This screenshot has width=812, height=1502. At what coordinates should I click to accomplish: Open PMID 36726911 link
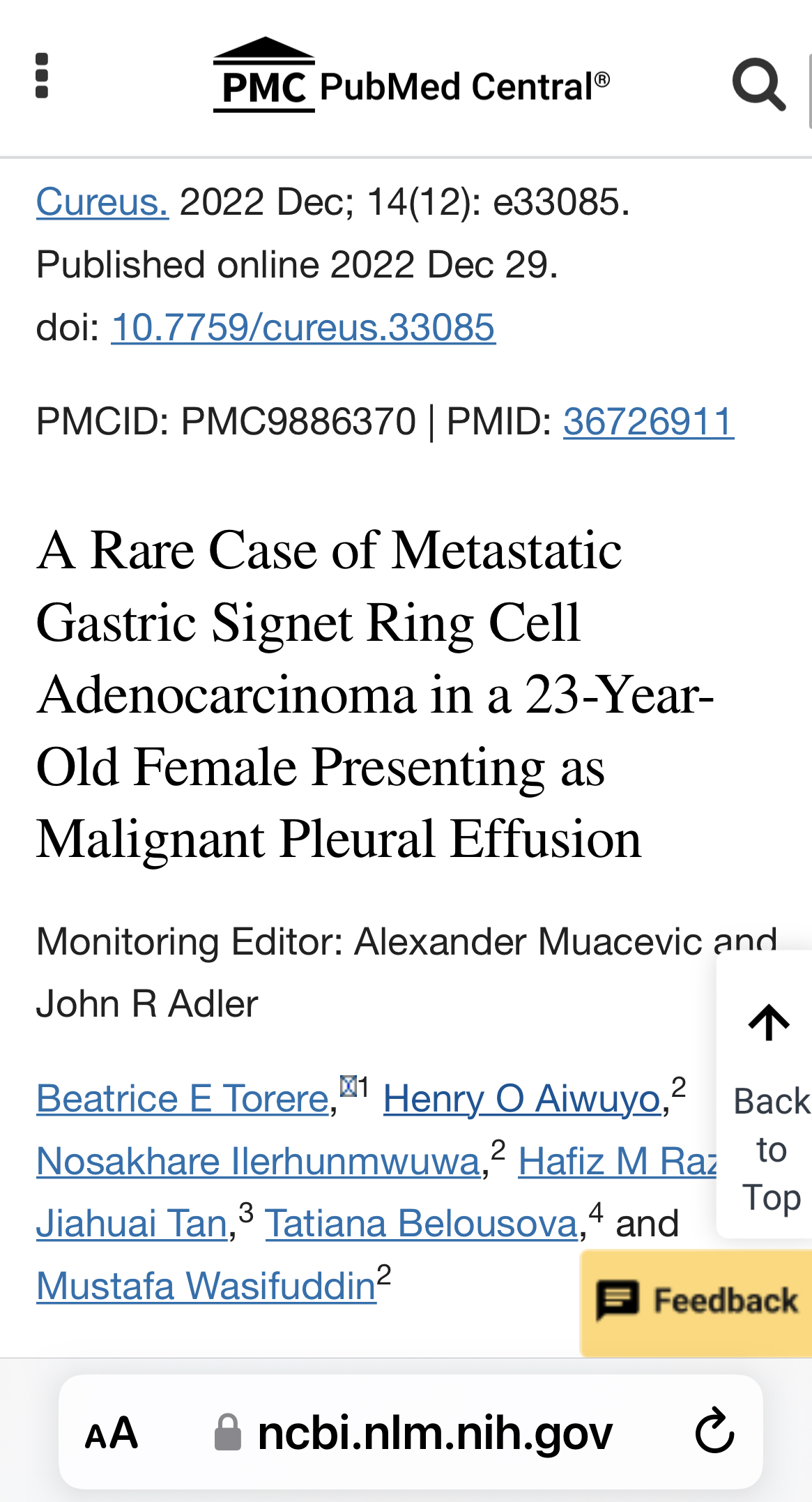[648, 421]
